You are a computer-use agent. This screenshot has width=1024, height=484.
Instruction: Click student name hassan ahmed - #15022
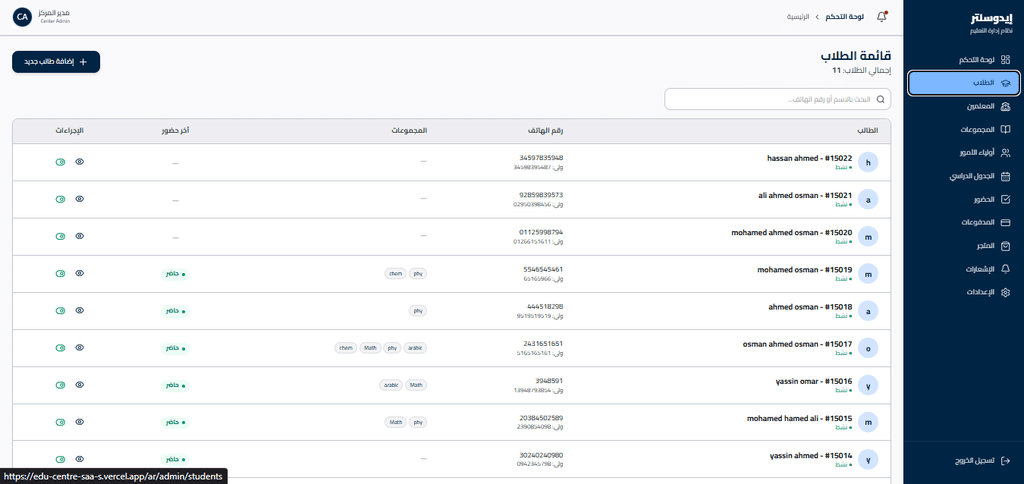click(x=810, y=158)
